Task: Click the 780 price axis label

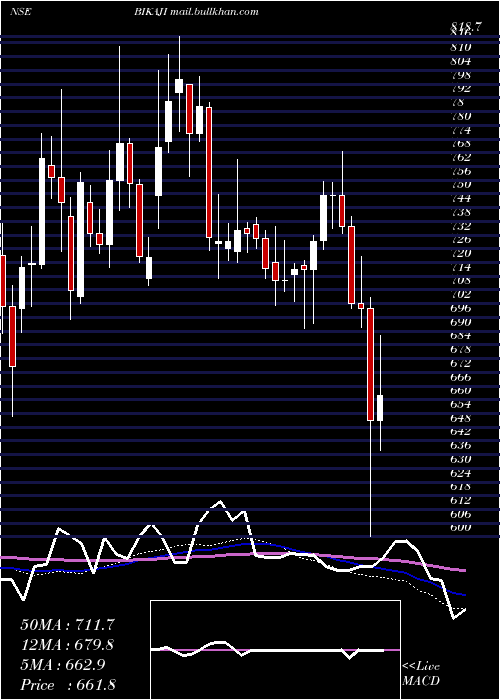Action: tap(462, 116)
